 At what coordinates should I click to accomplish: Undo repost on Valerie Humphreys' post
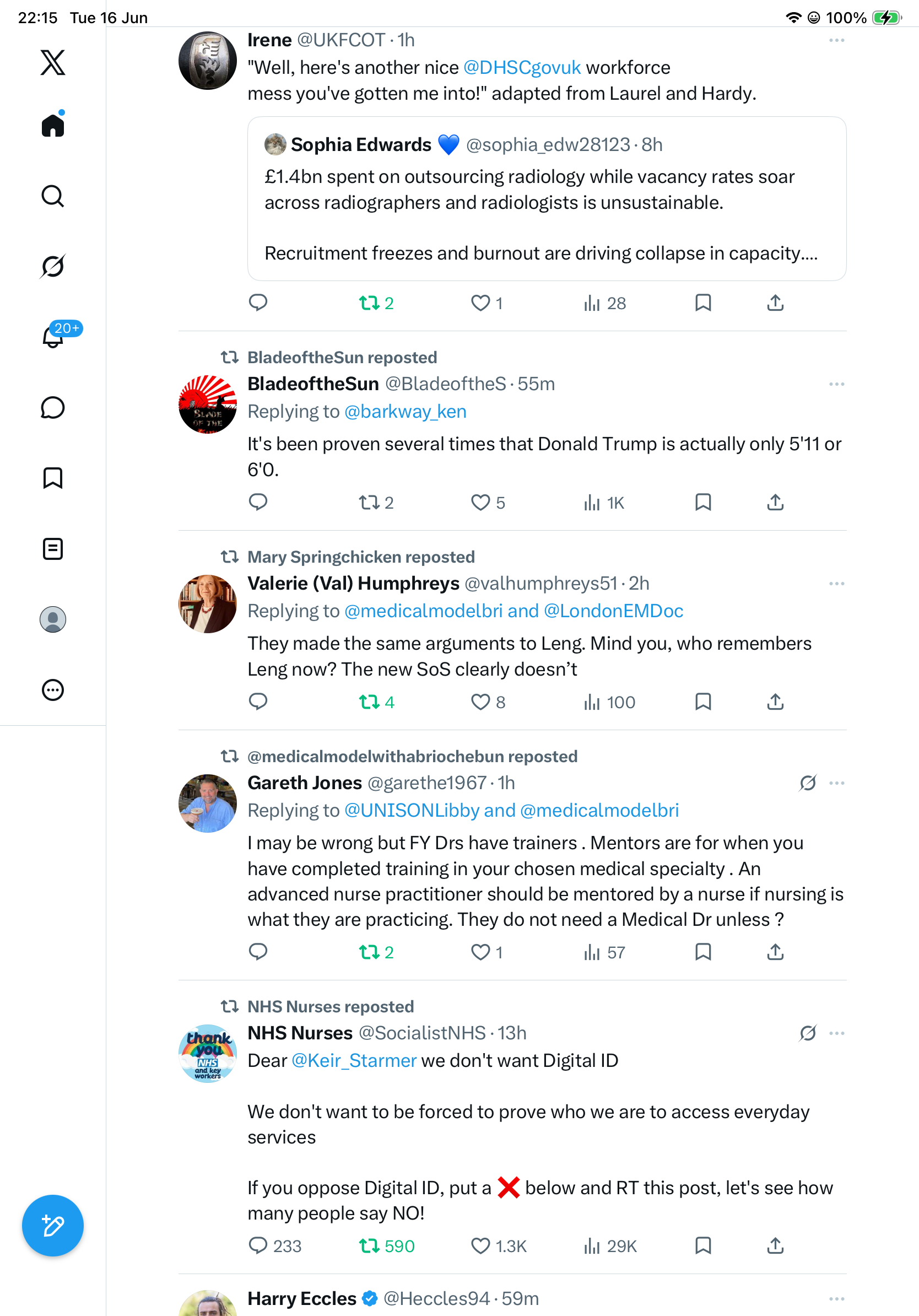point(376,702)
